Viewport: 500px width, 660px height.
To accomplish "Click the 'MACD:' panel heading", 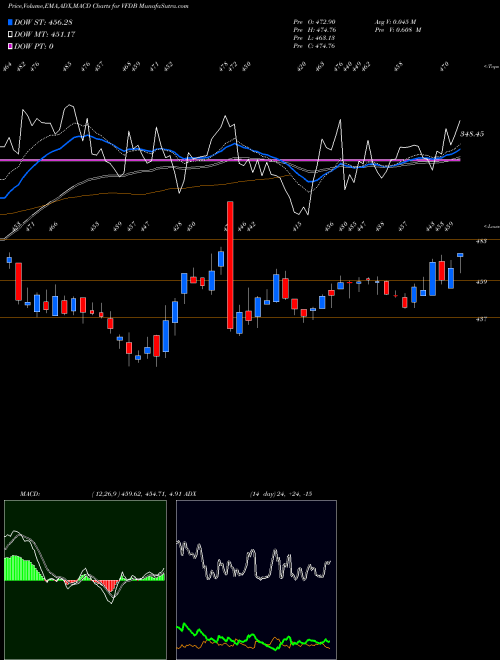I will tap(30, 494).
